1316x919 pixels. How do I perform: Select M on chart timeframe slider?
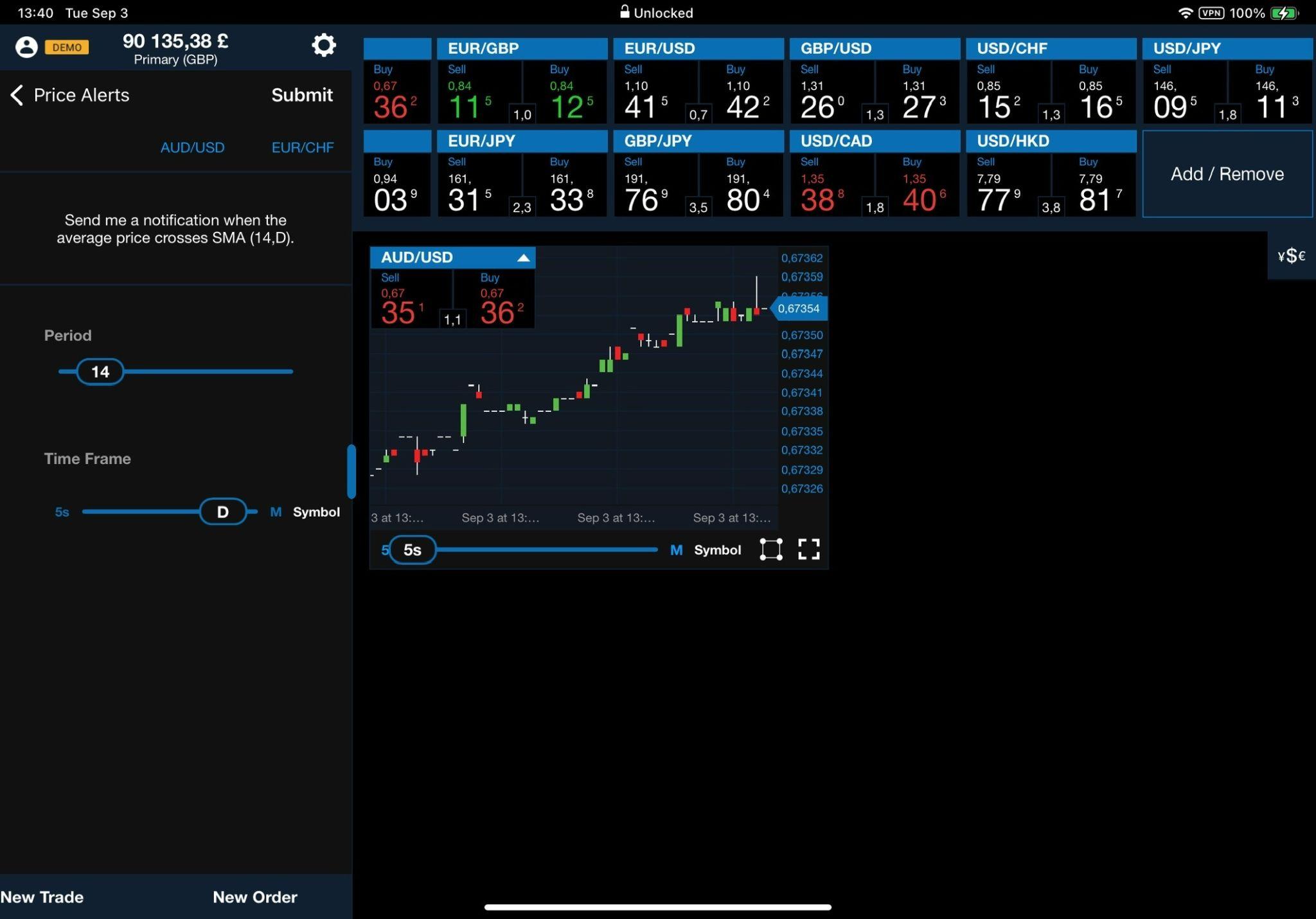pyautogui.click(x=676, y=550)
